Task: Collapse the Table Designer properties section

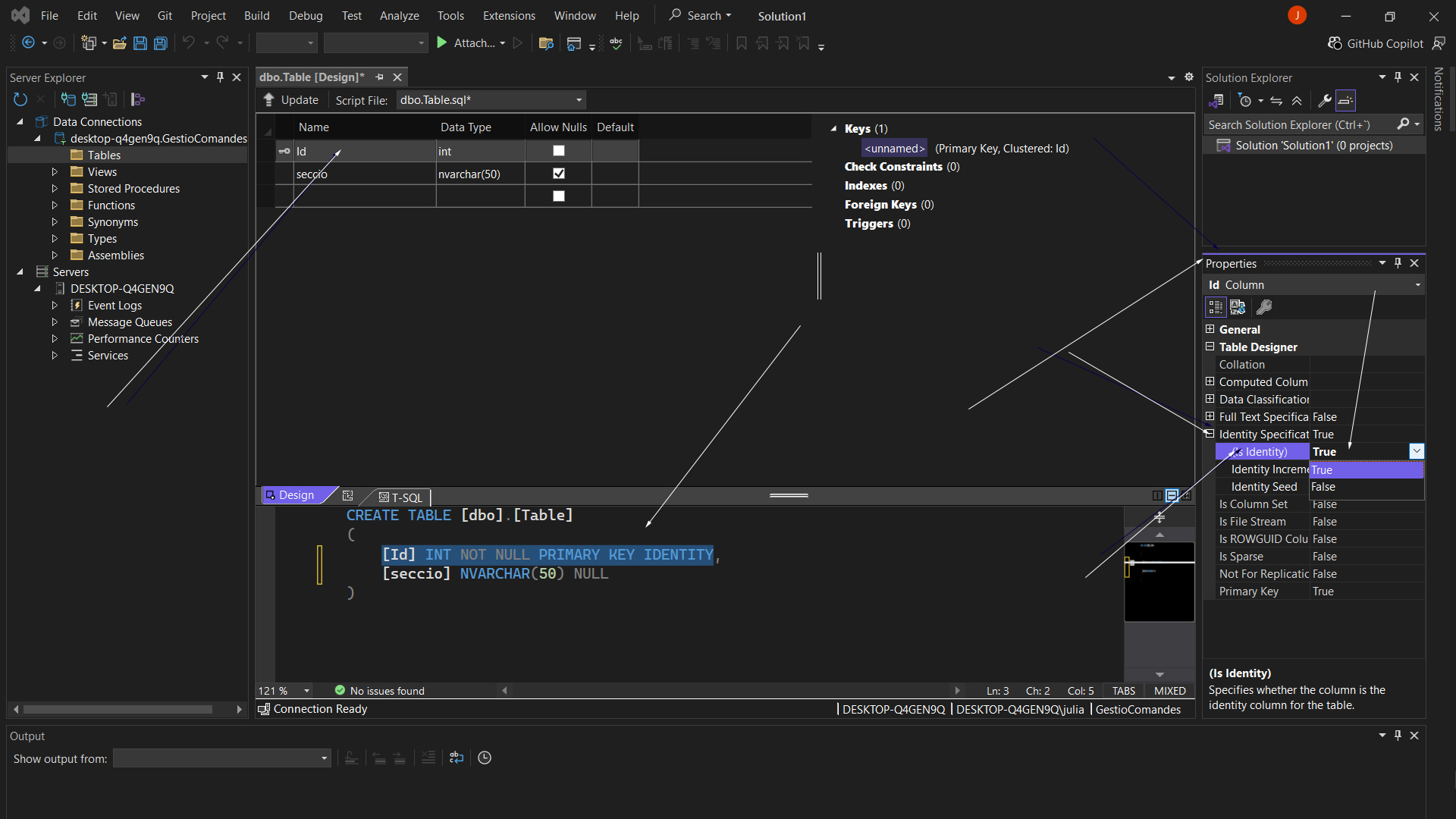Action: point(1210,347)
